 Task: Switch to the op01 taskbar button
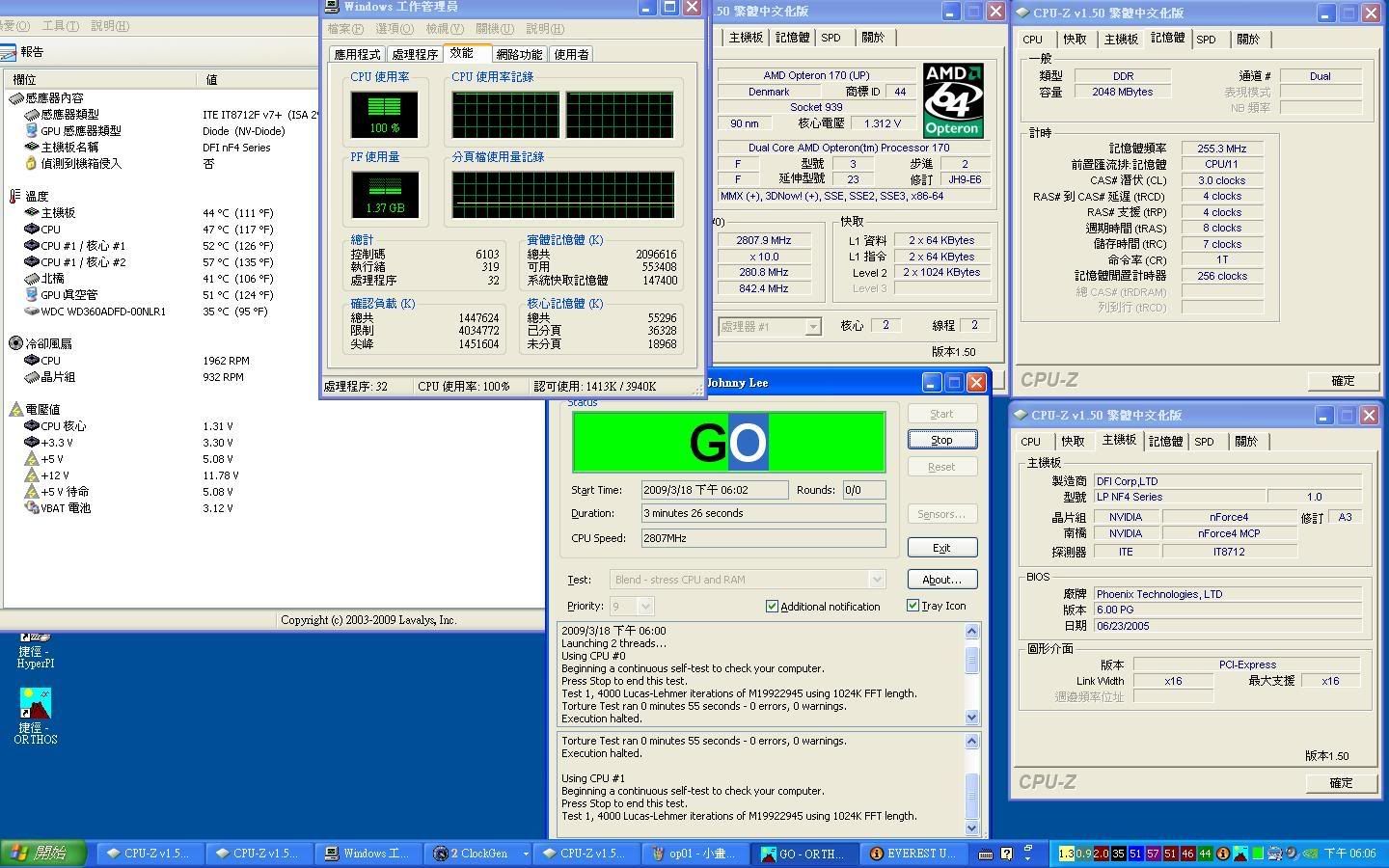[695, 854]
